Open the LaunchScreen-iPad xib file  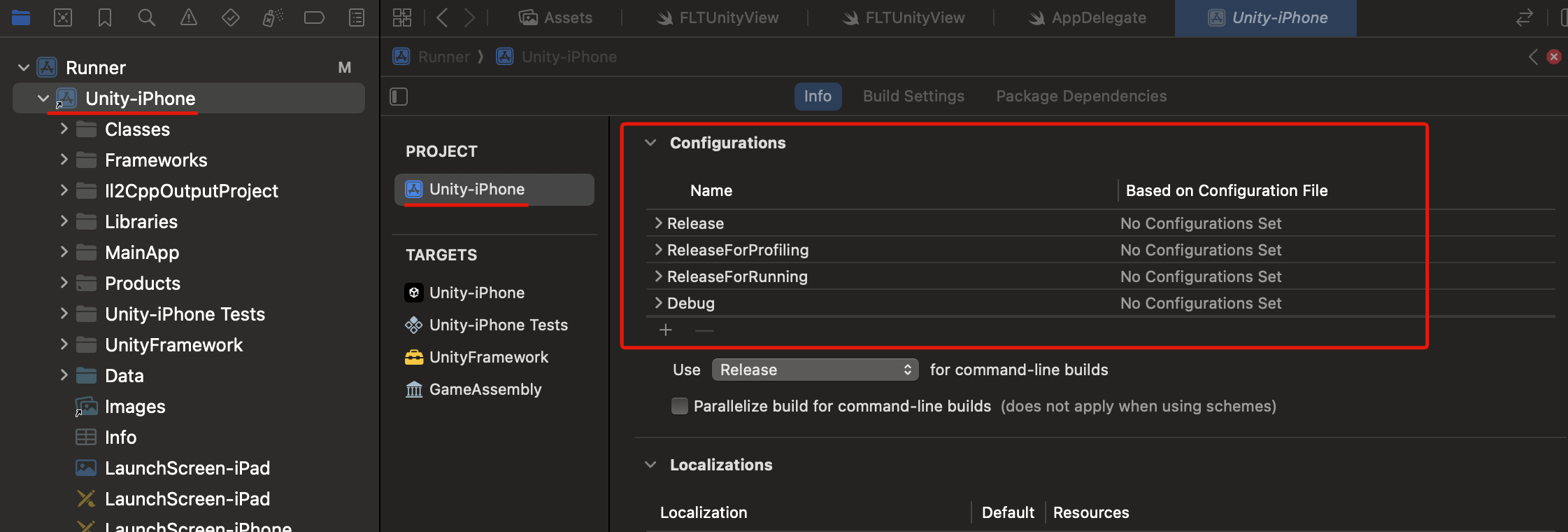pyautogui.click(x=187, y=499)
